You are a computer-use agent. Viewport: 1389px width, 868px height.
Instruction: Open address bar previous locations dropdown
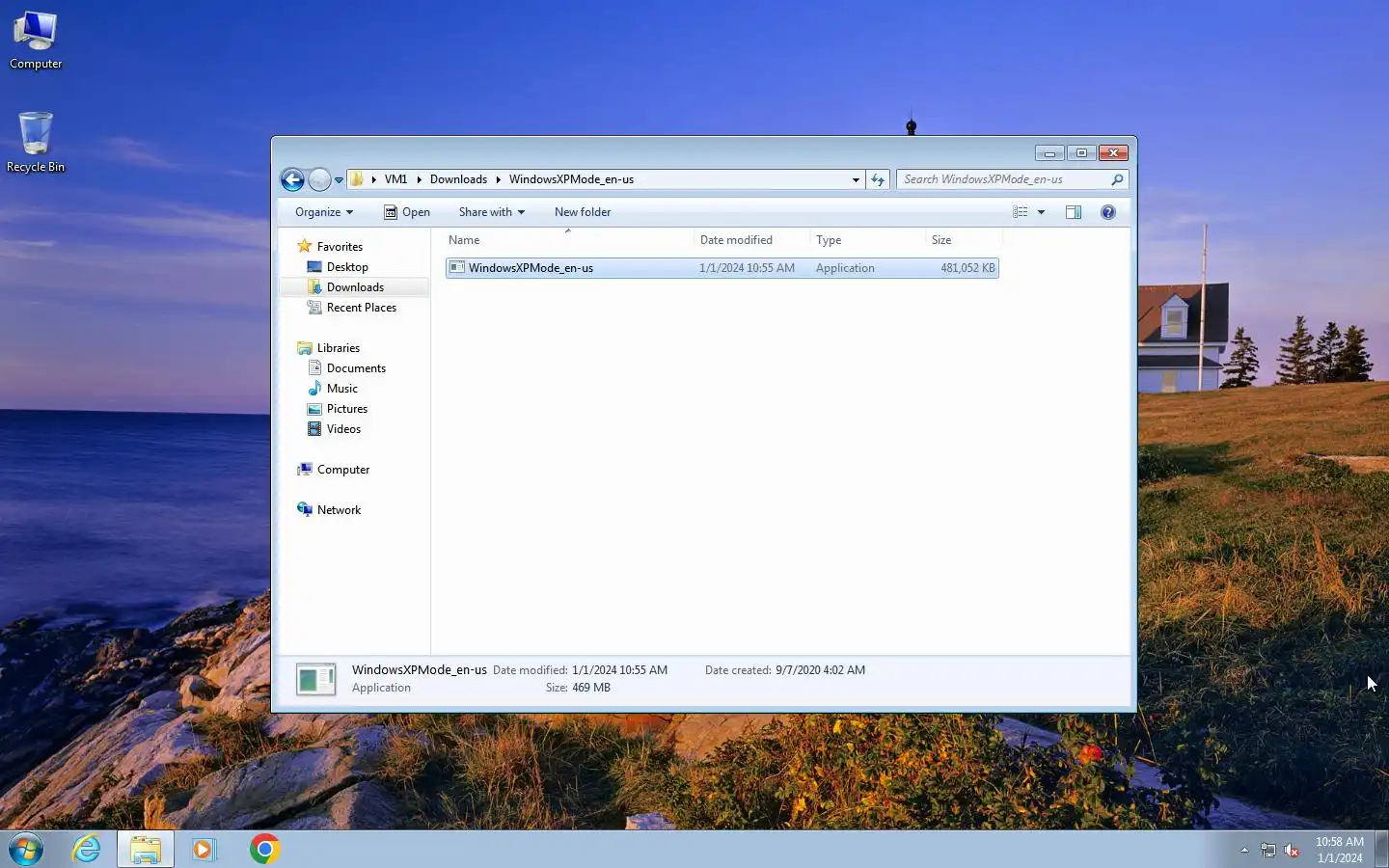(856, 179)
